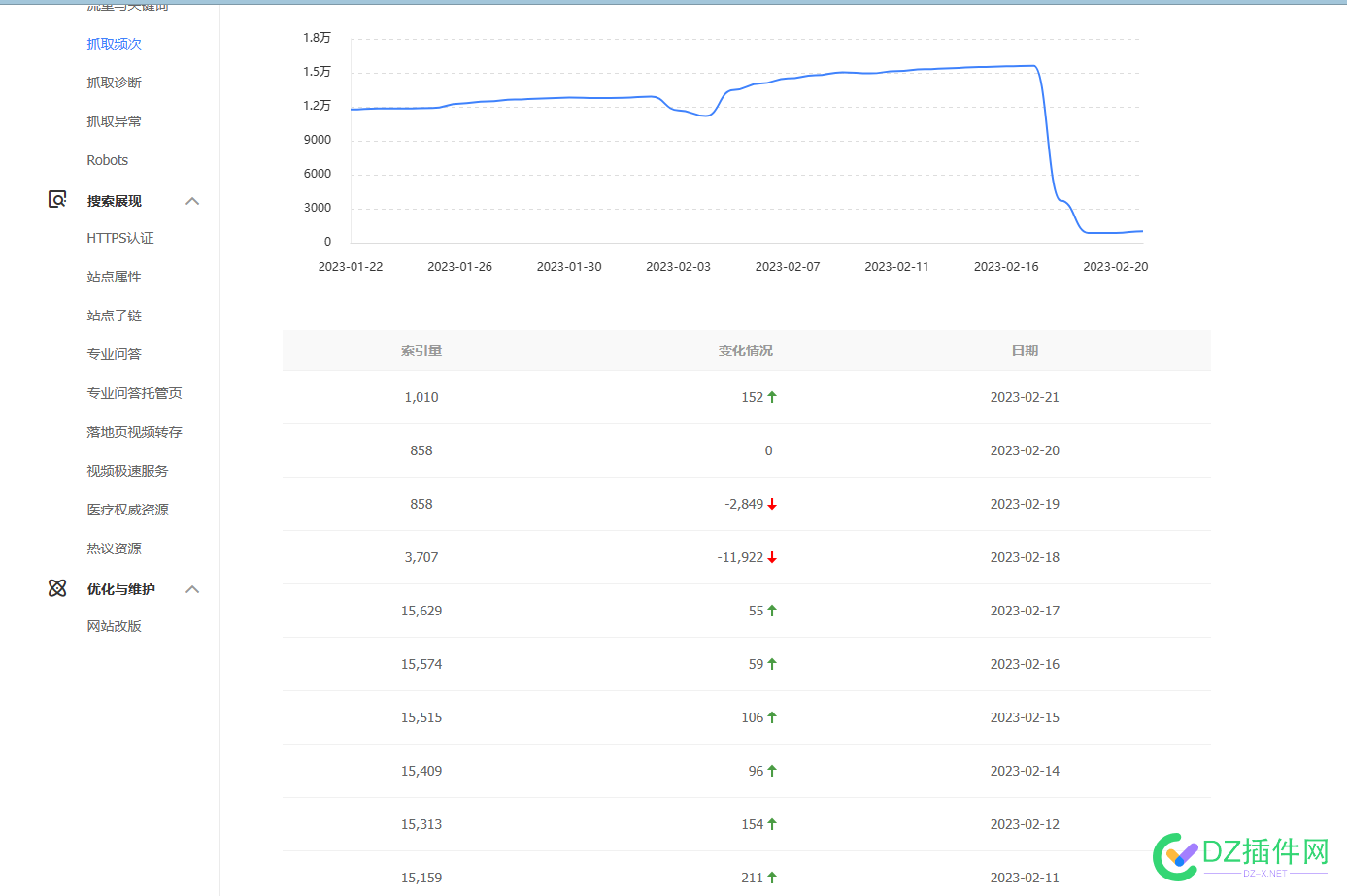Go to 站点子链 page
The height and width of the screenshot is (896, 1347).
click(114, 315)
